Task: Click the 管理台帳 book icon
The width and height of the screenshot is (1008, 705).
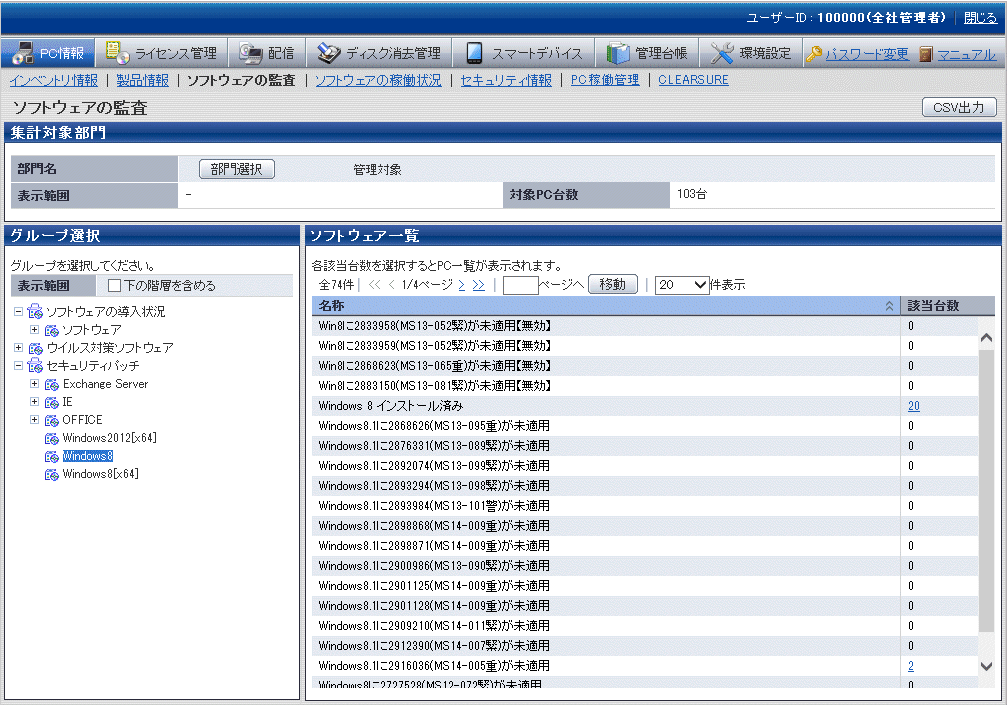Action: (x=618, y=53)
